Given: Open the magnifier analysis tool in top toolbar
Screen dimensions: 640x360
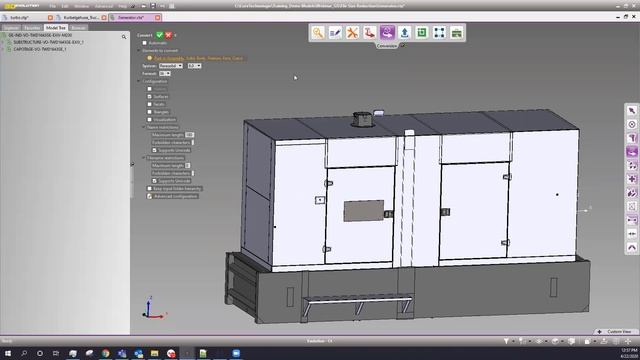Looking at the screenshot, I should coord(318,33).
